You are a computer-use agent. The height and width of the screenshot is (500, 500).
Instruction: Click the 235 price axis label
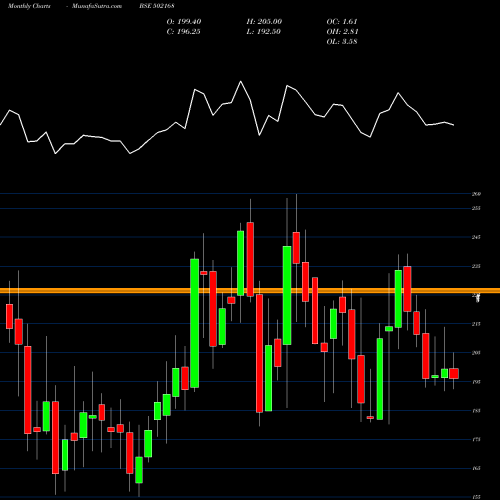(x=476, y=266)
